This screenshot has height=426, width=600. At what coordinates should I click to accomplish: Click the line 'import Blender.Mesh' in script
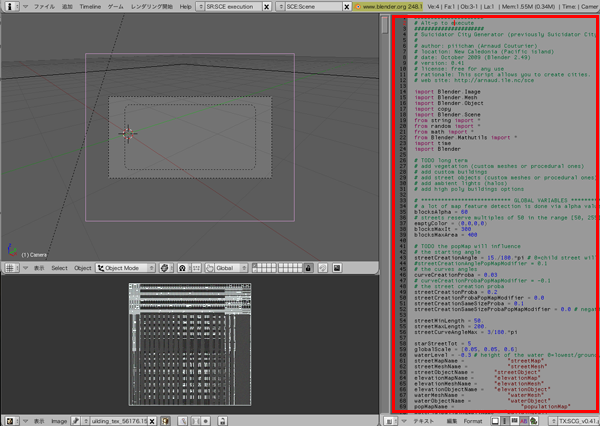tap(445, 97)
